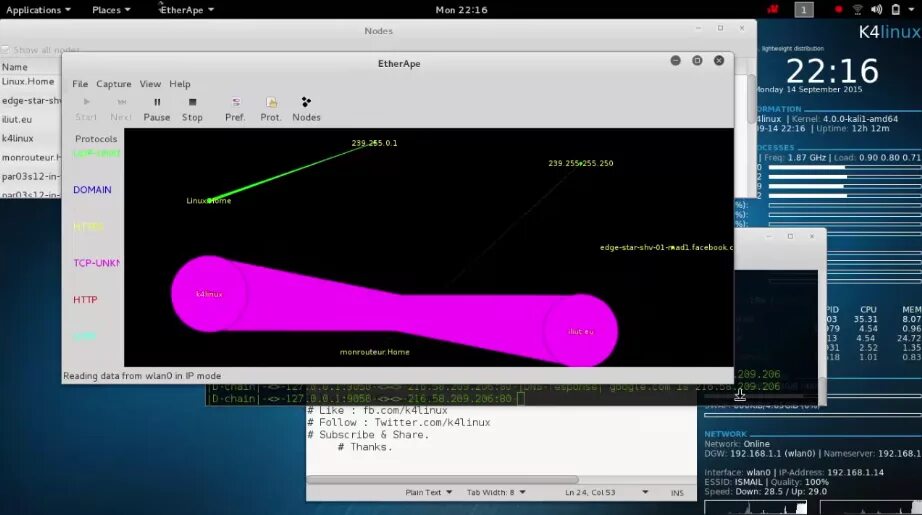Screen dimensions: 922x515
Task: Click the 239.255.255.250 node label
Action: pos(581,163)
